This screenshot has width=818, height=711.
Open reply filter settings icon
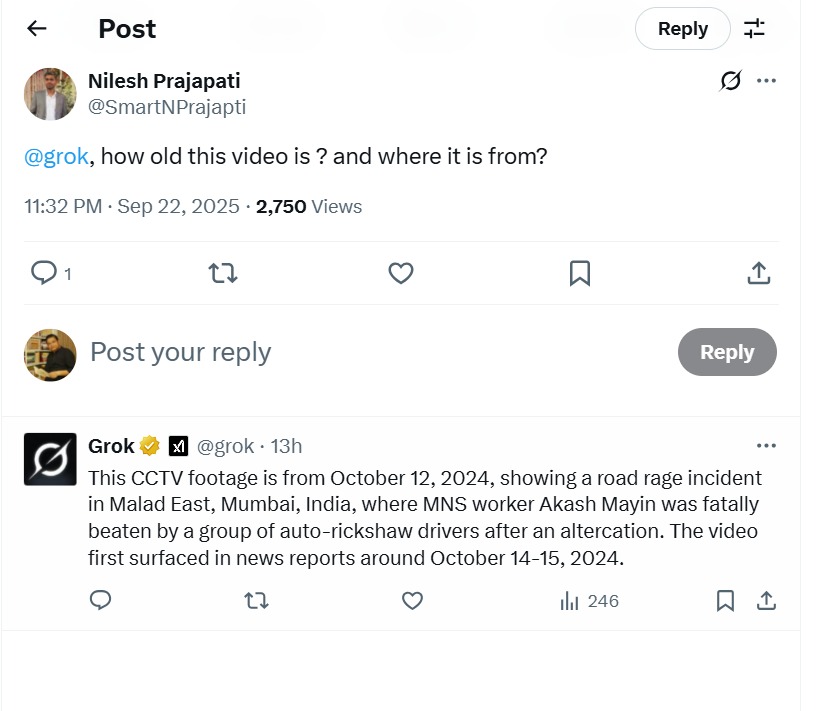[x=755, y=29]
